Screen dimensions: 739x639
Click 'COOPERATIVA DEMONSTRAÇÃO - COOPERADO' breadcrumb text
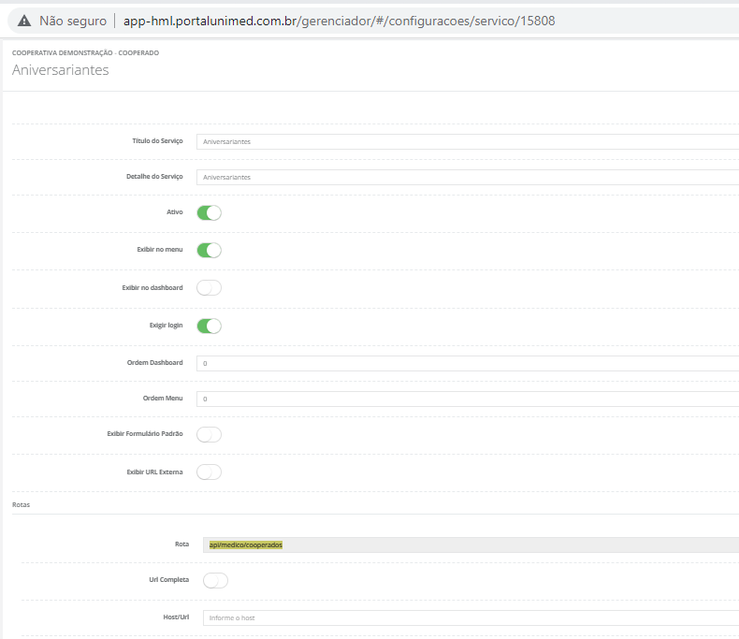85,53
